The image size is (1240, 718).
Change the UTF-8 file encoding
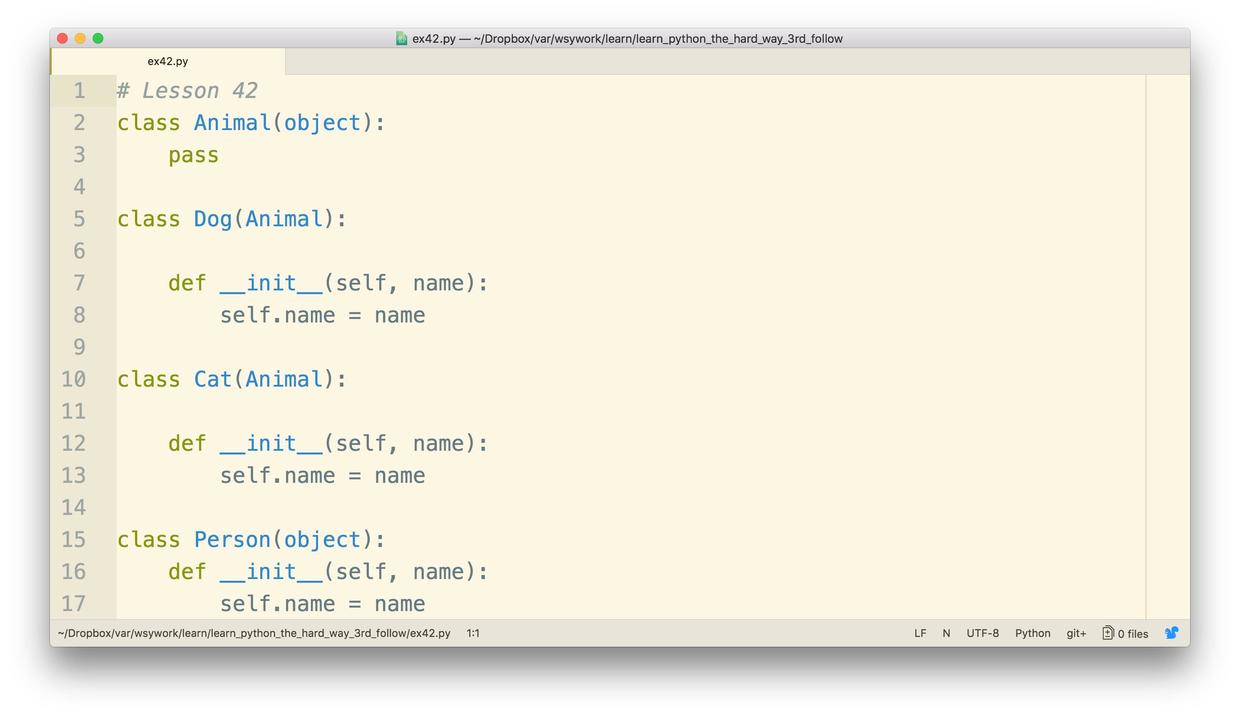[982, 633]
